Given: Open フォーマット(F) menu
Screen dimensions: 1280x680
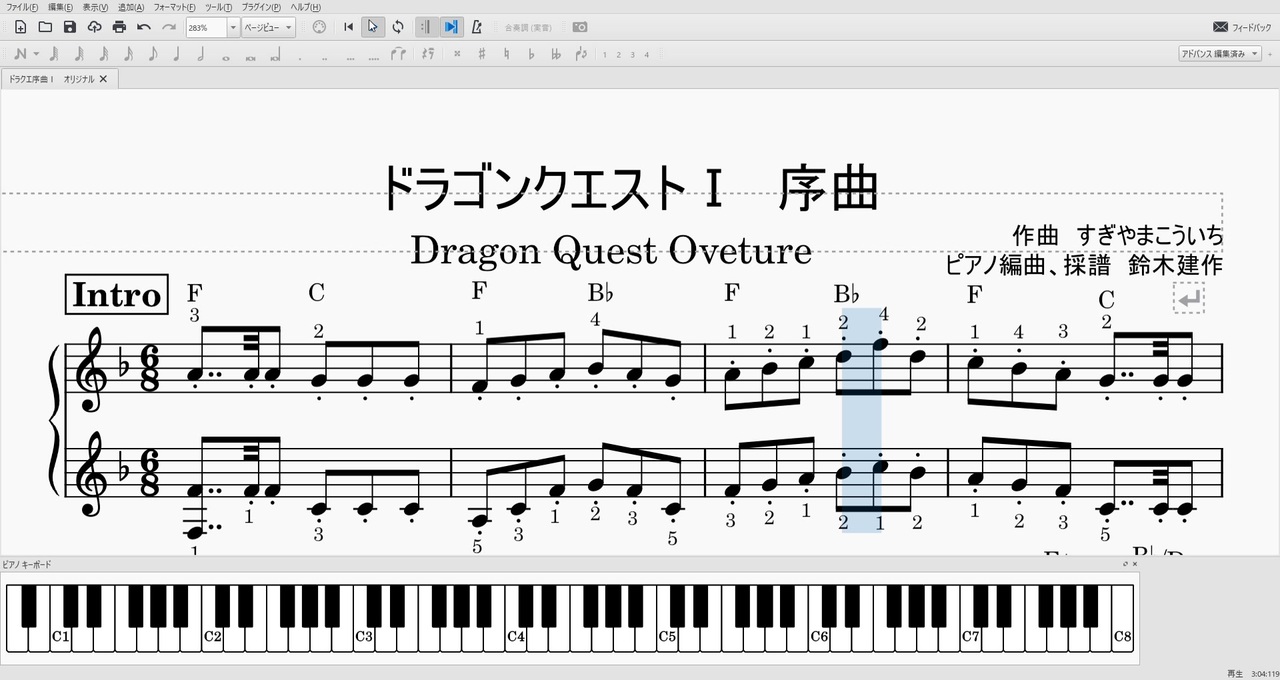Looking at the screenshot, I should click(175, 7).
